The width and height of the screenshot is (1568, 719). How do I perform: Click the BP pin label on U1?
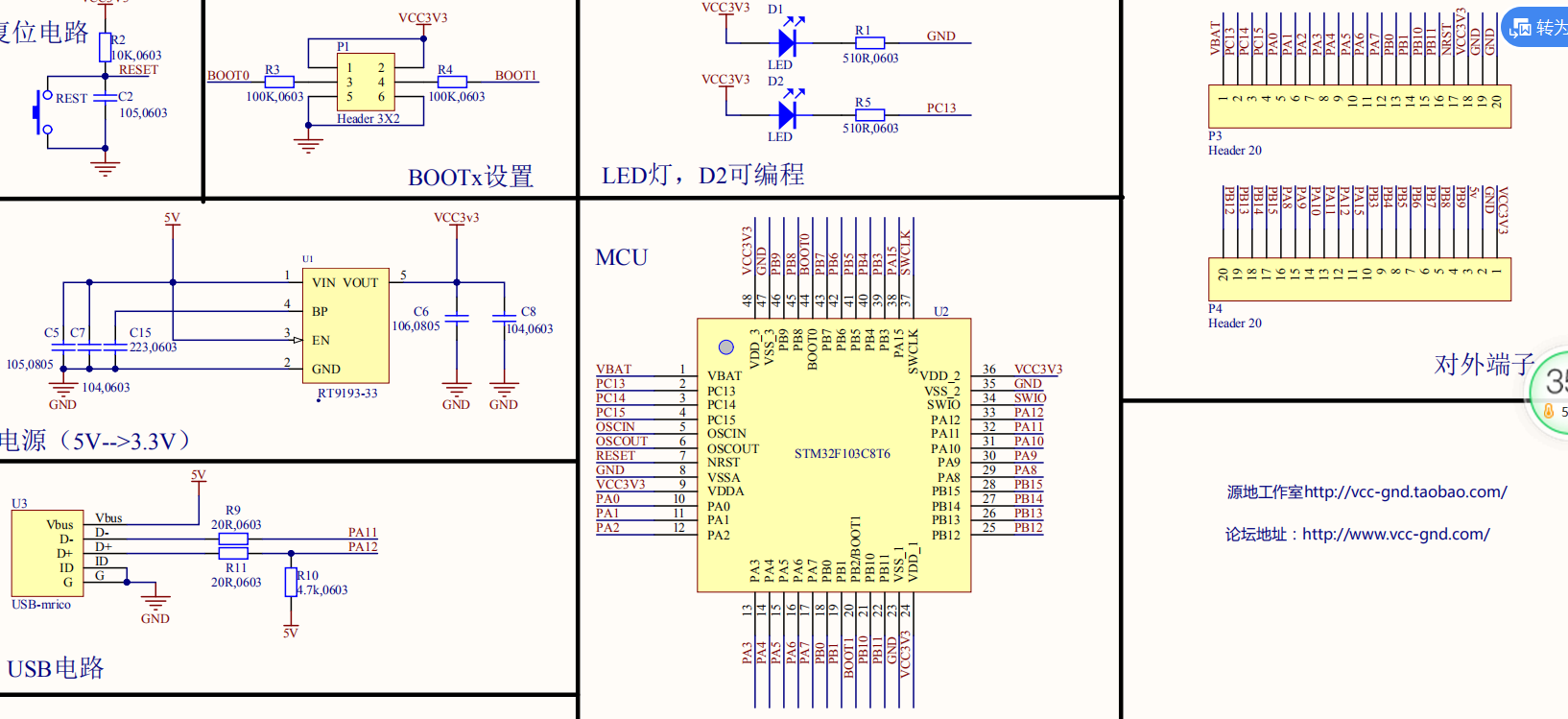pyautogui.click(x=320, y=312)
